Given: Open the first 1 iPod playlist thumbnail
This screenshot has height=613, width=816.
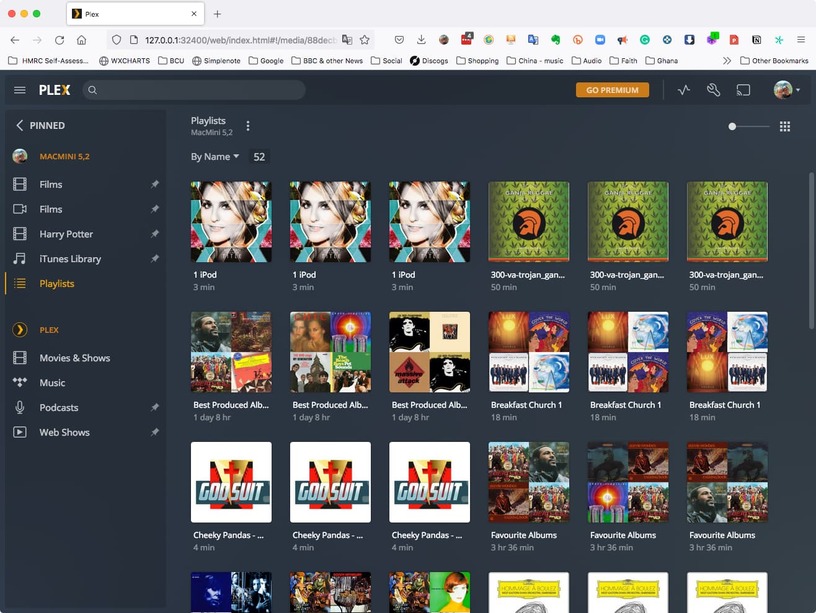Looking at the screenshot, I should point(231,222).
